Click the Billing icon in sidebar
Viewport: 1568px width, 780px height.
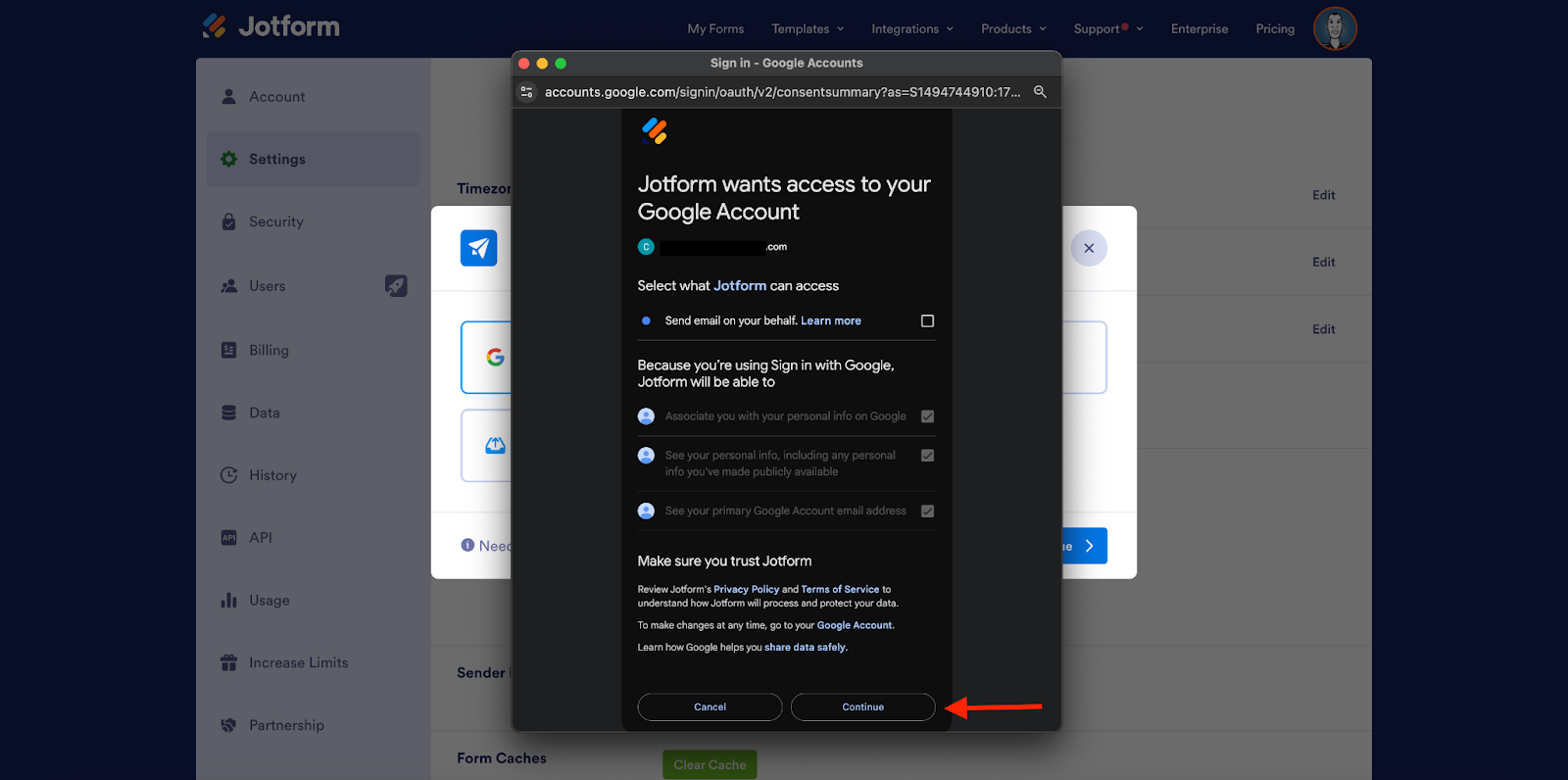pos(228,350)
